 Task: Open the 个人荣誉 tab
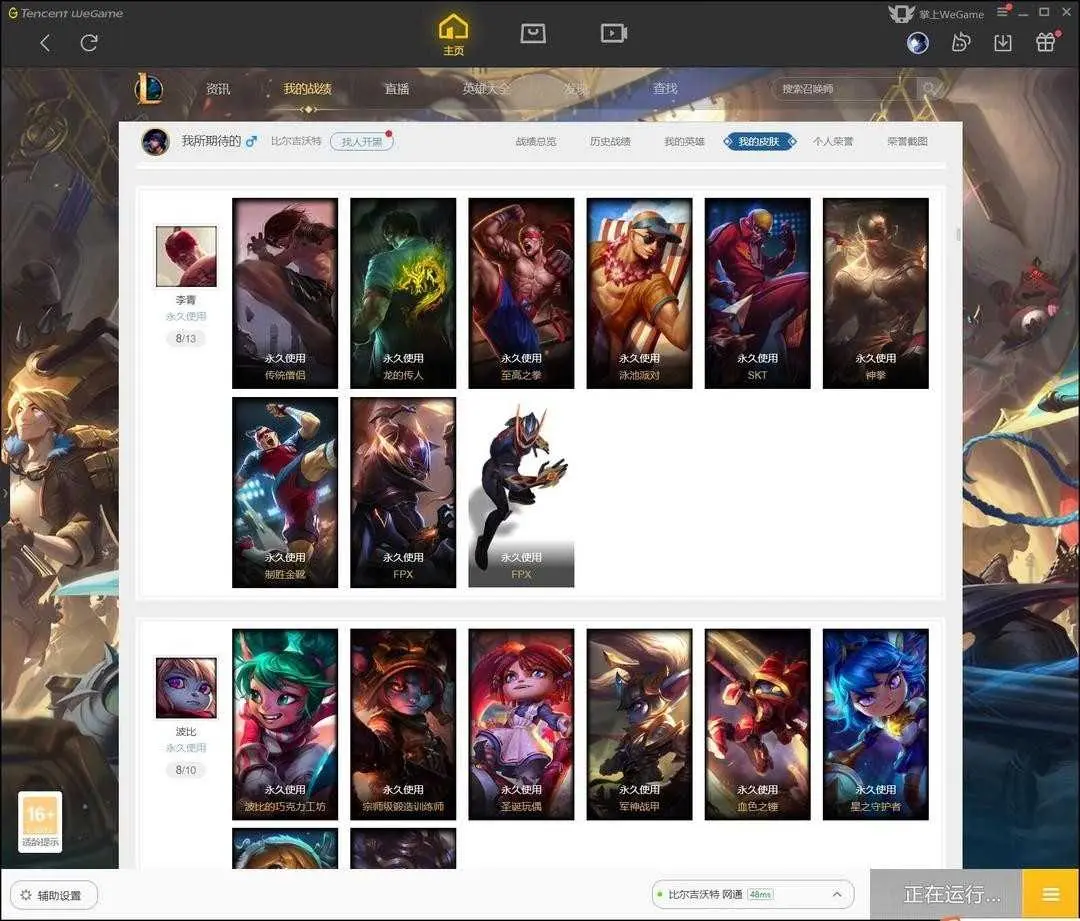coord(833,141)
